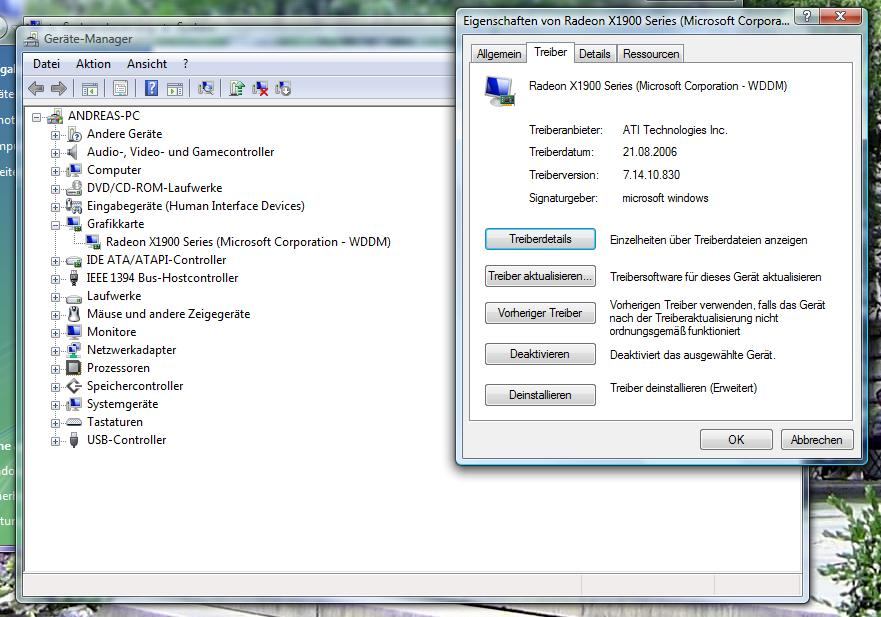Click the large display adapter icon in properties dialog

tap(499, 91)
